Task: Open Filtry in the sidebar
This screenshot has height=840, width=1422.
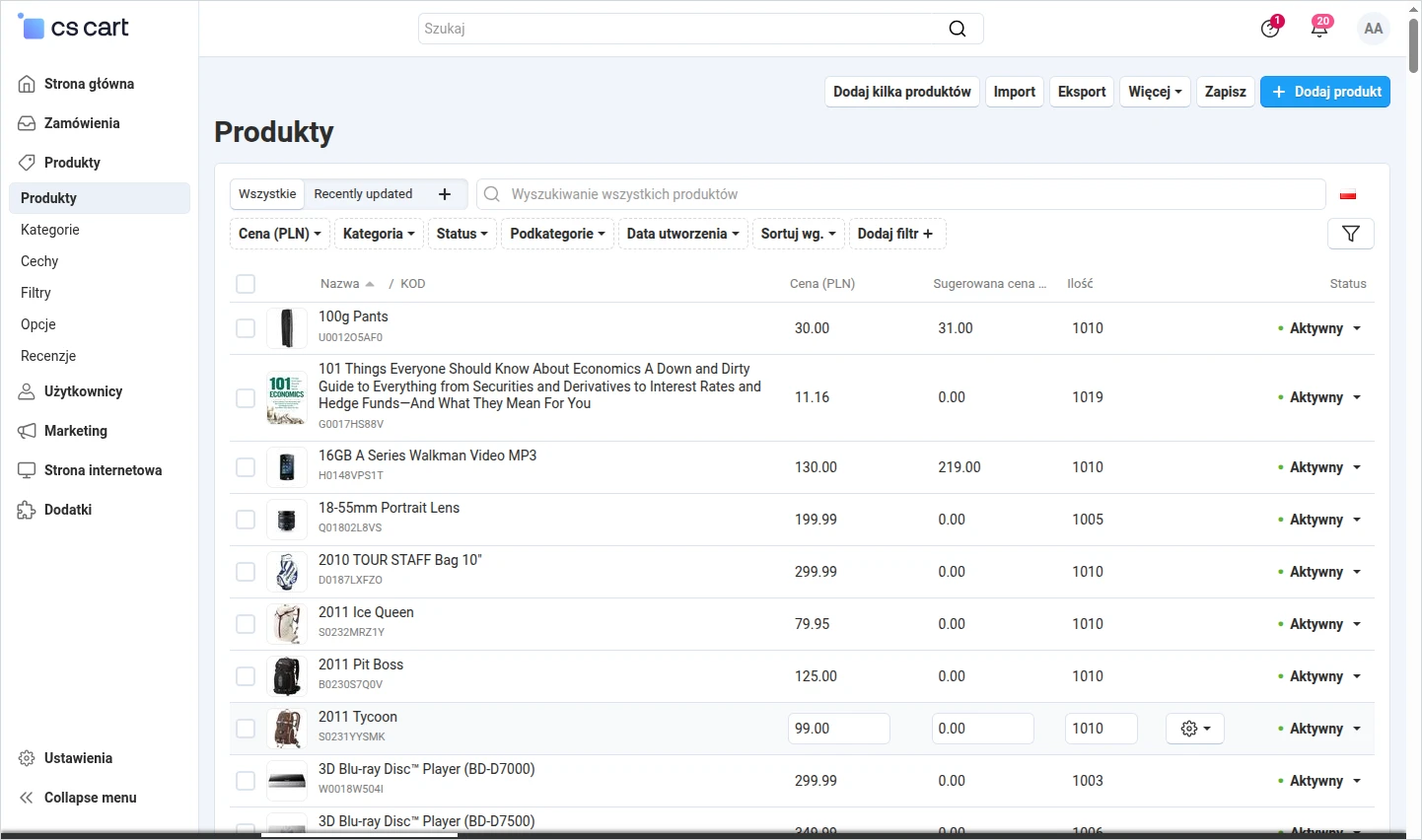Action: click(36, 293)
